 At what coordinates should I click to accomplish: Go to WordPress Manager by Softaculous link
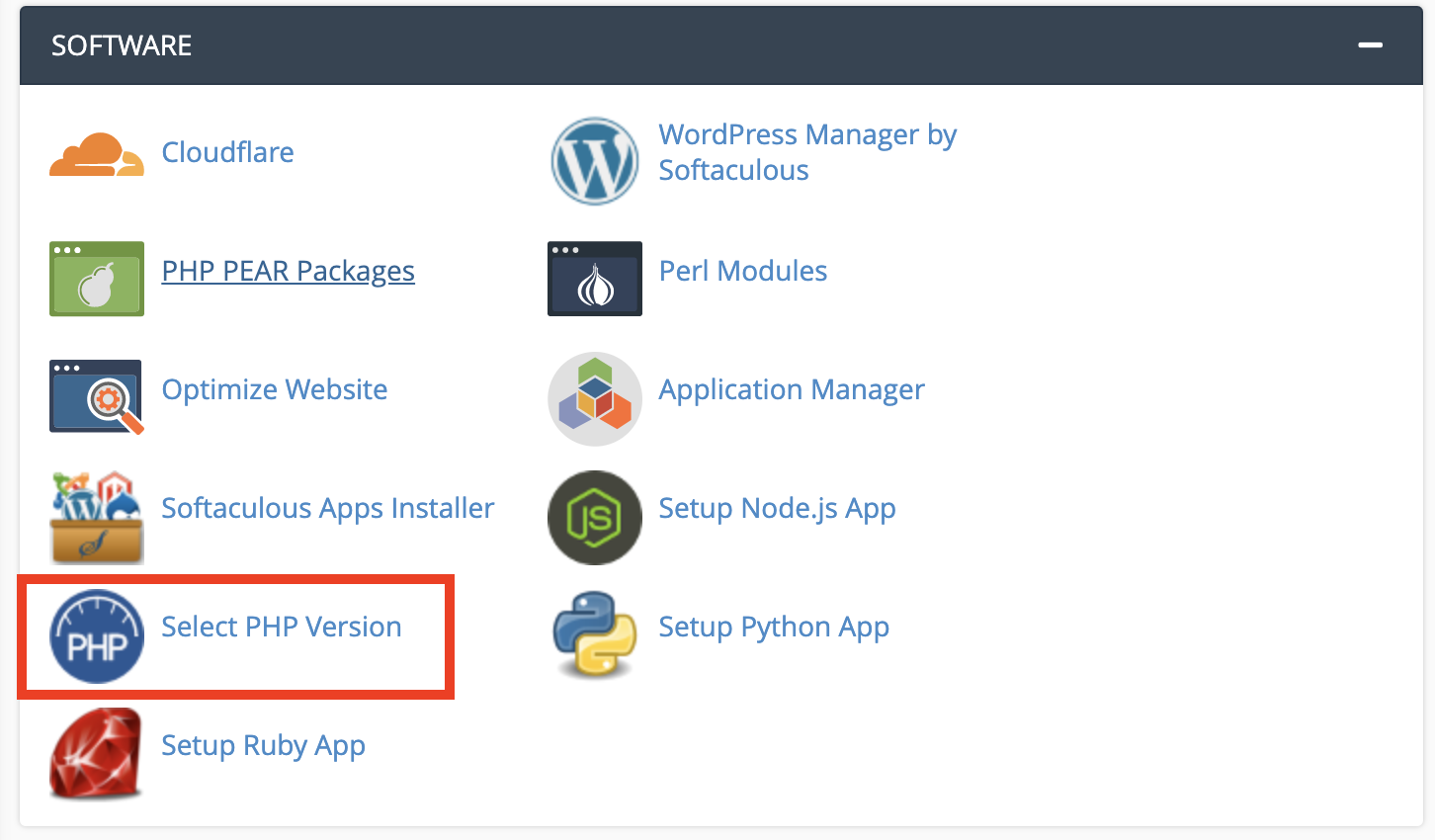coord(808,152)
